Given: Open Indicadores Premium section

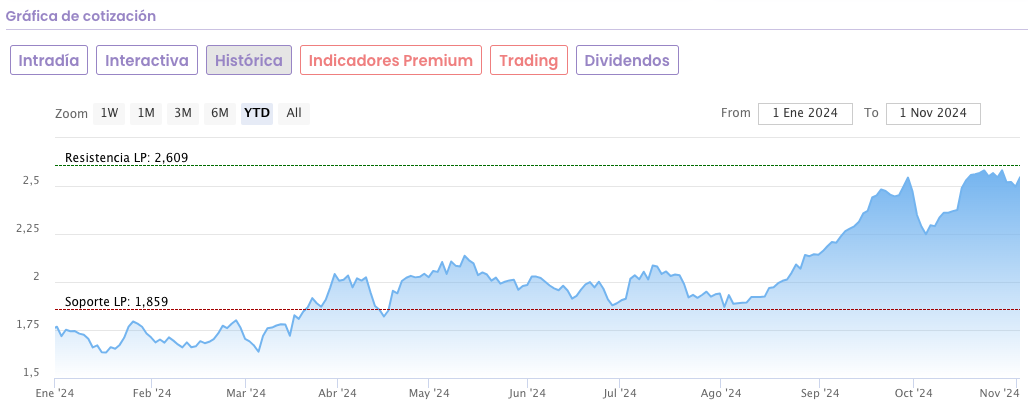Looking at the screenshot, I should [391, 60].
